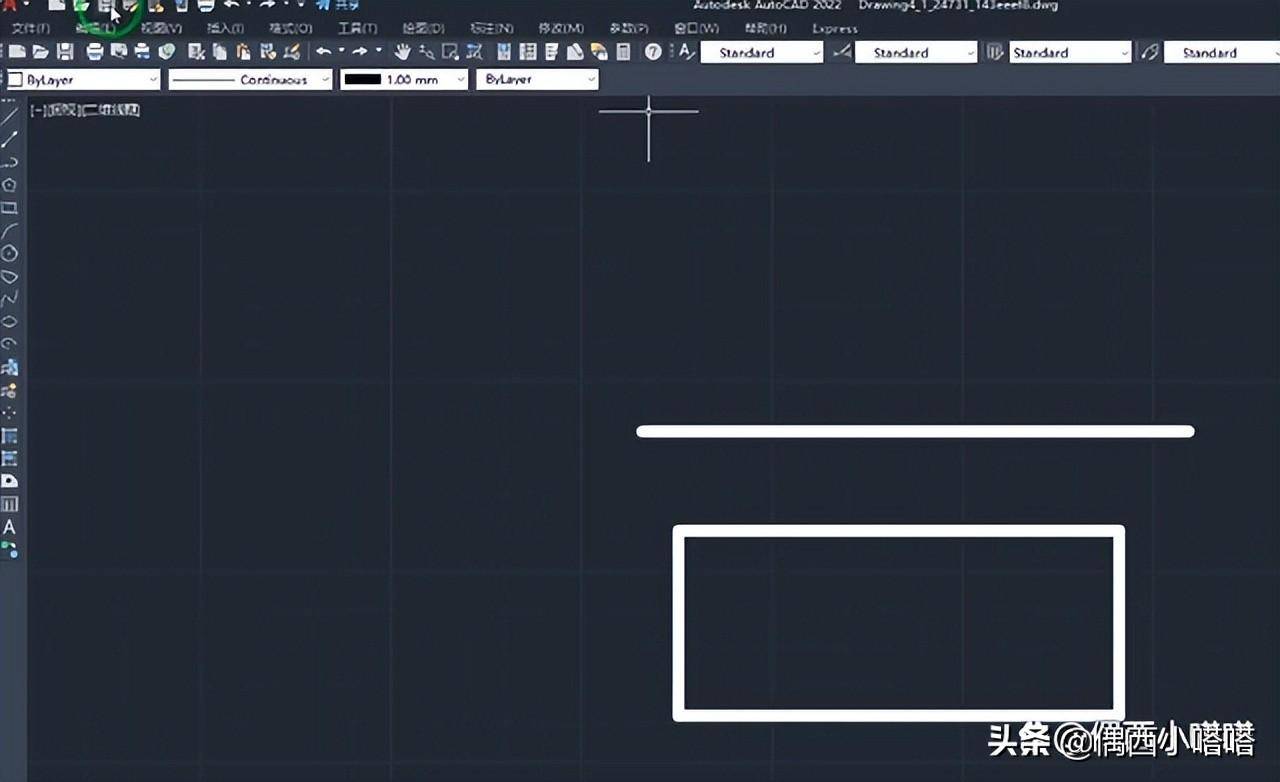Open the Tool Palettes icon
Screen dimensions: 1280x782
(x=551, y=52)
